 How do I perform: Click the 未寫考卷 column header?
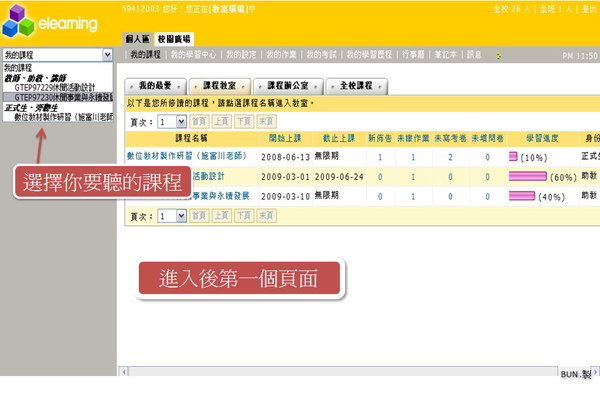450,138
